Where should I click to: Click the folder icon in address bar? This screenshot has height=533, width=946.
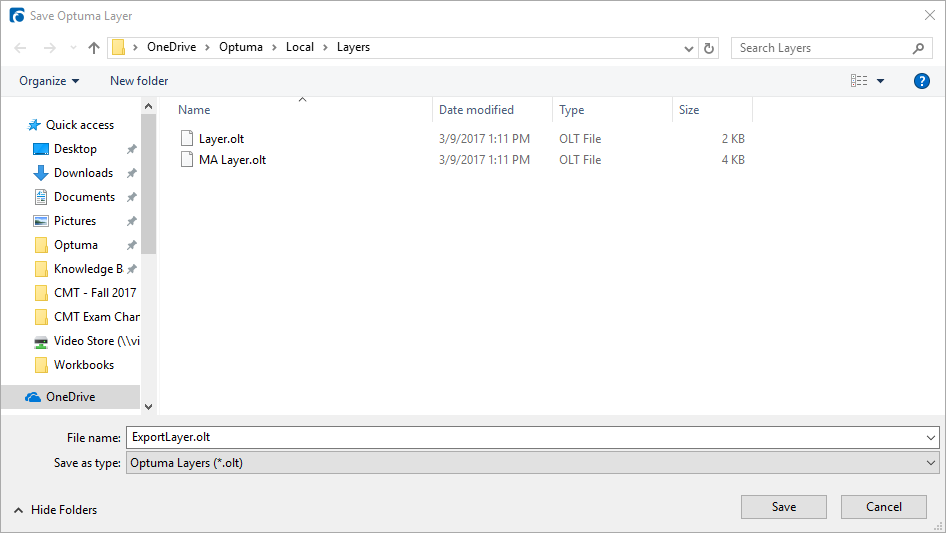click(119, 47)
